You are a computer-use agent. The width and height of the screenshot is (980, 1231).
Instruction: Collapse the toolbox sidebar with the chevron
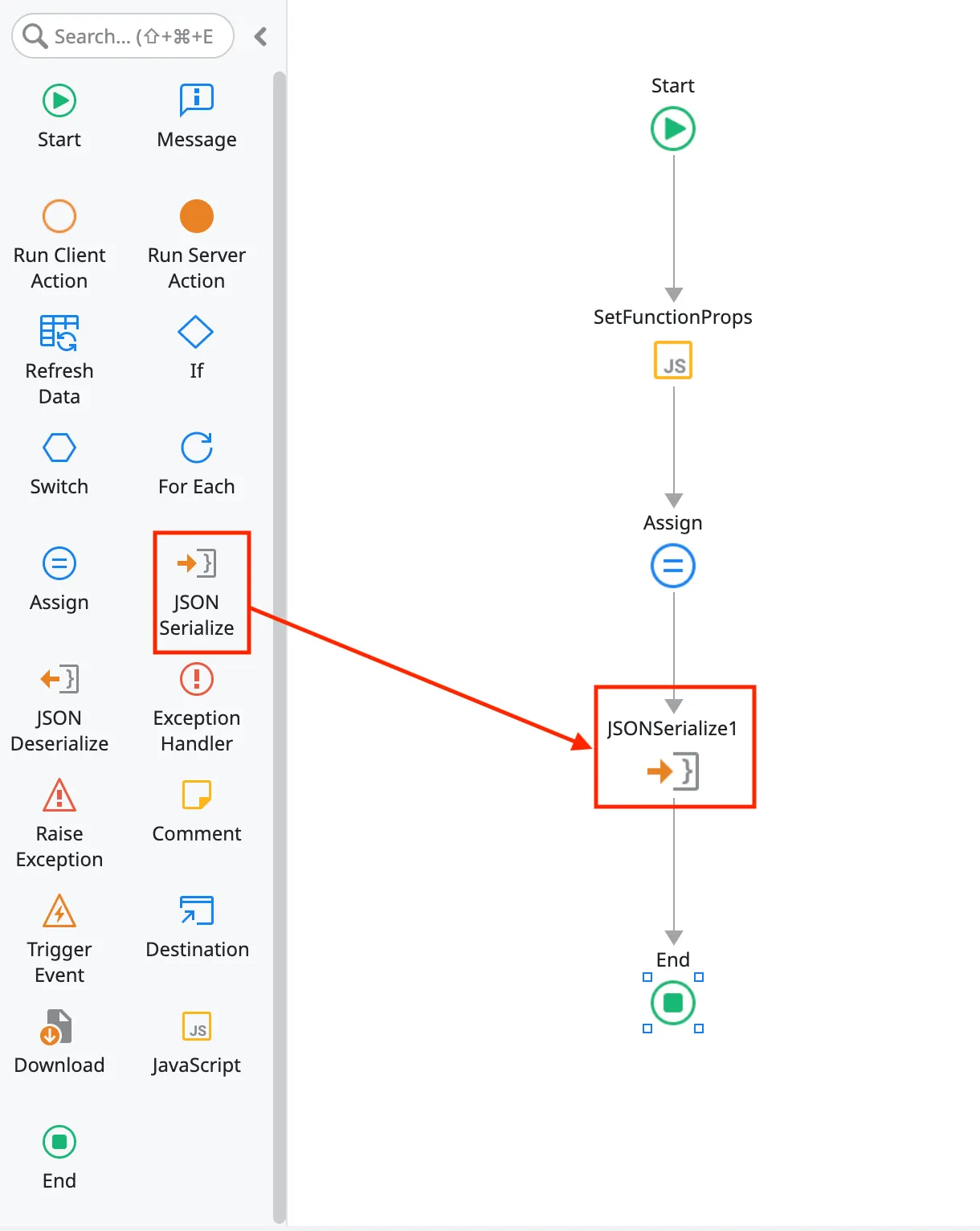pos(260,36)
